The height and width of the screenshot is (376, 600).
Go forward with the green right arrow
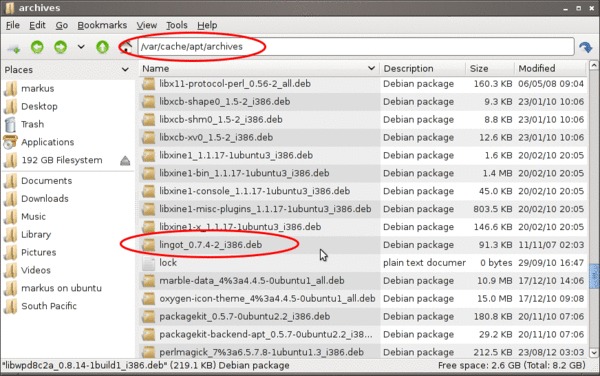pyautogui.click(x=60, y=47)
